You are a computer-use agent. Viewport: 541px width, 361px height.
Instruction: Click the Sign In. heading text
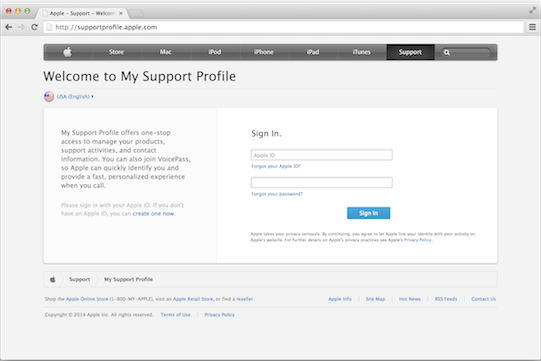[266, 134]
